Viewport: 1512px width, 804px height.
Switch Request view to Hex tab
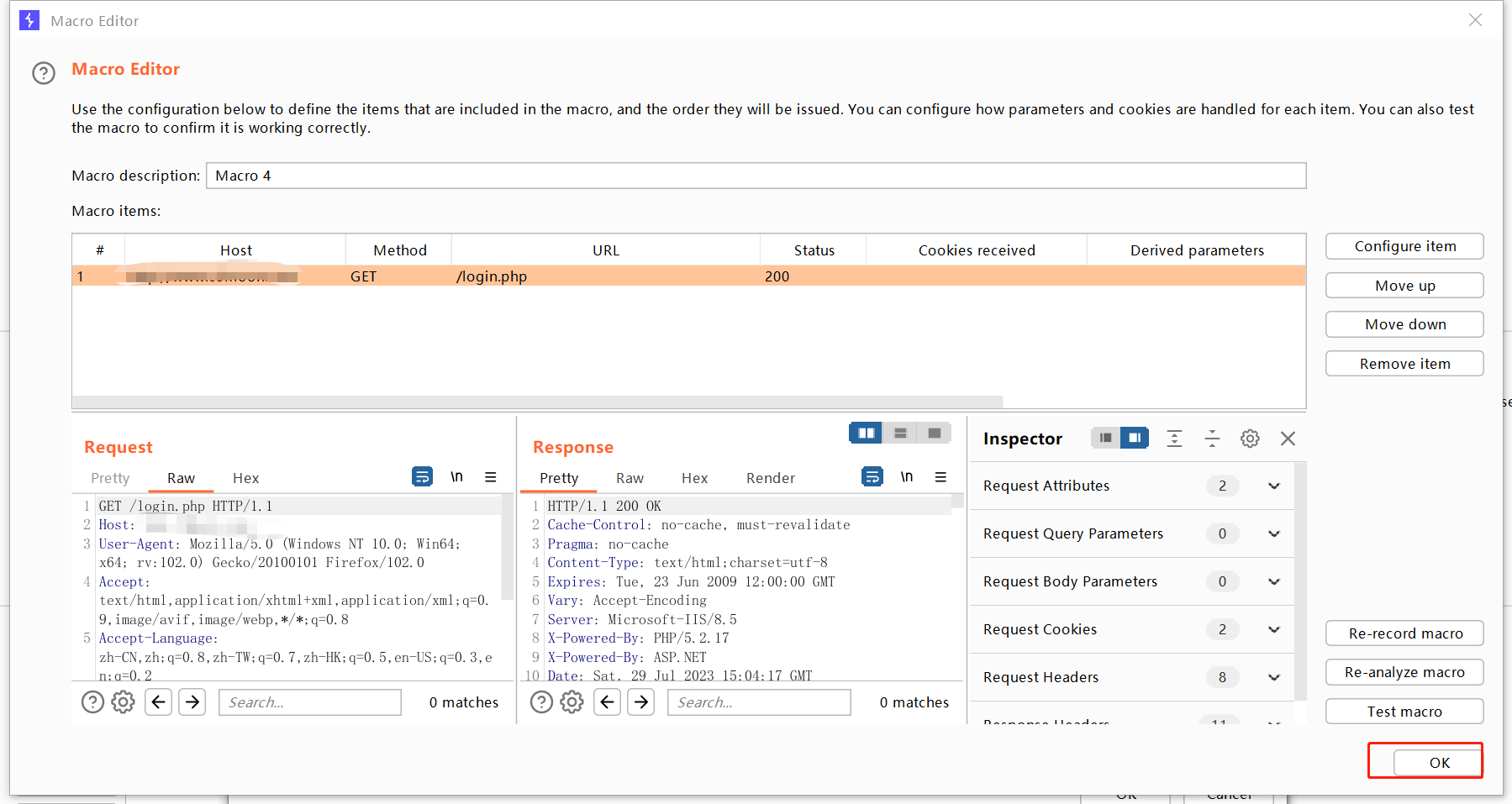coord(245,478)
